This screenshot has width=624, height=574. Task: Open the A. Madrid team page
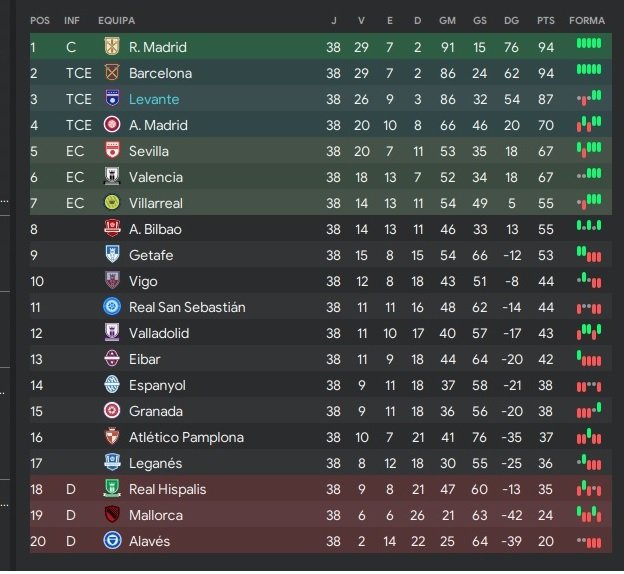coord(158,125)
